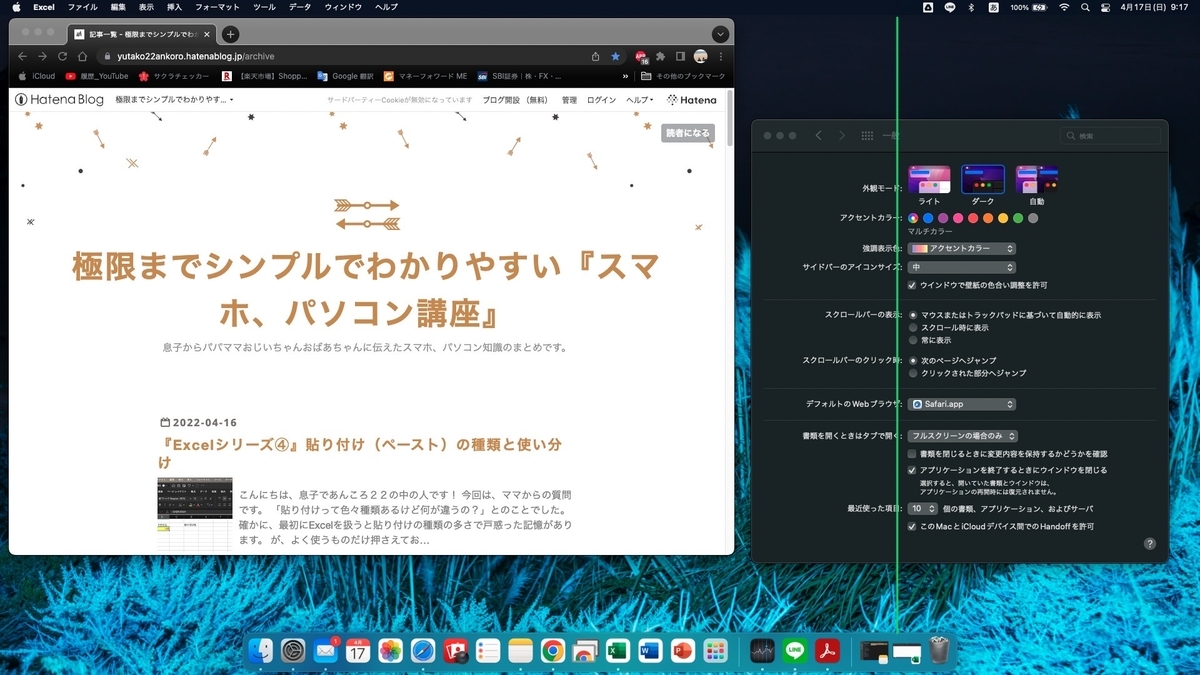1200x675 pixels.
Task: Select the ダーク appearance mode thumbnail
Action: [x=982, y=180]
